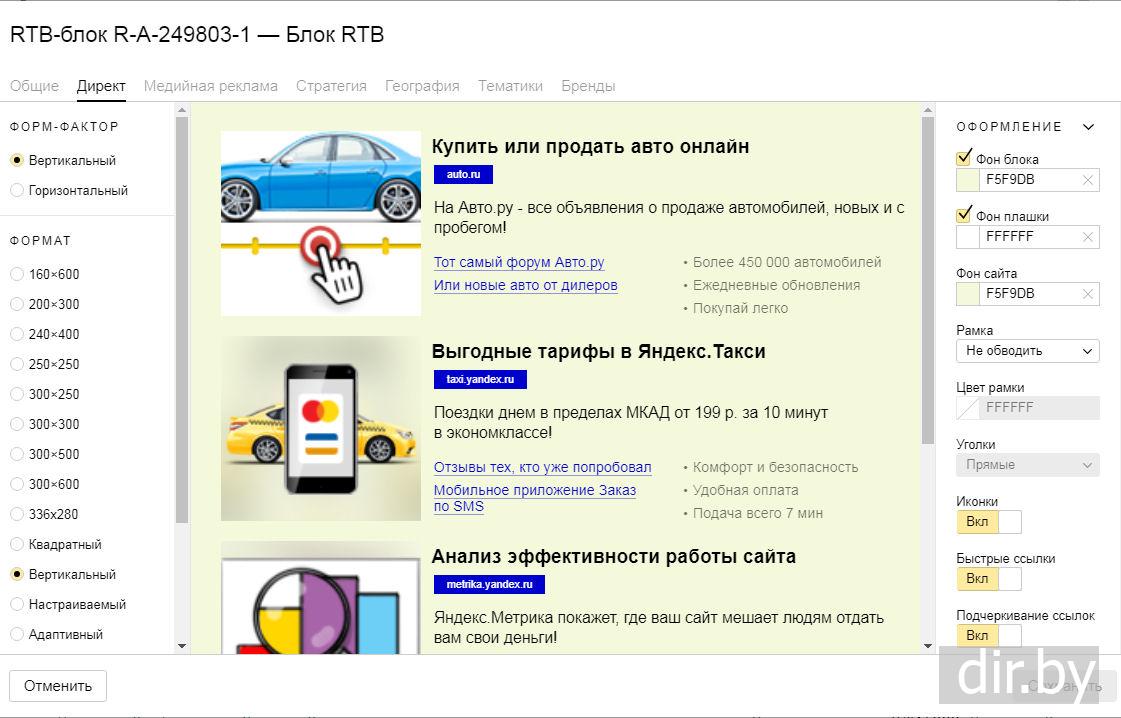The image size is (1121, 718).
Task: Uncheck the Фон блока checkbox
Action: pyautogui.click(x=965, y=158)
